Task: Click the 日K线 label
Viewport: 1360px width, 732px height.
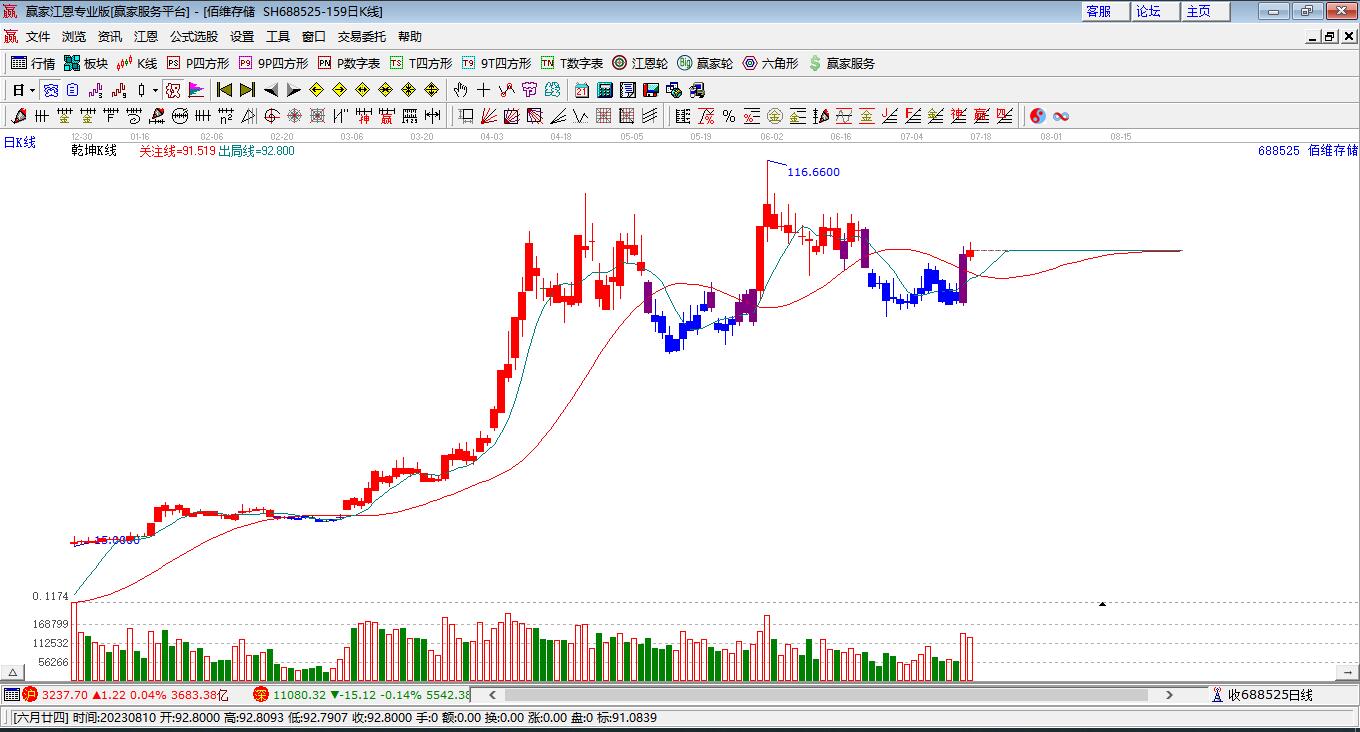Action: (19, 142)
